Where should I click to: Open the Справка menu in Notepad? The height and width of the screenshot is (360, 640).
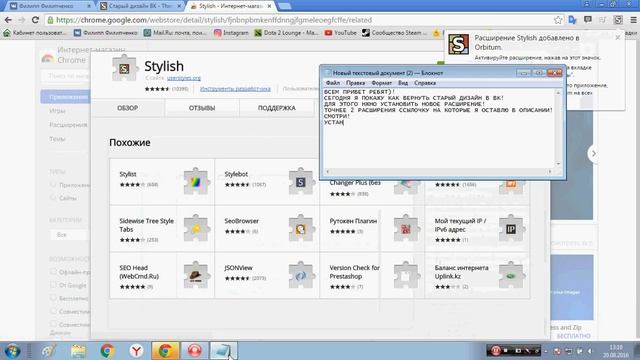click(x=425, y=83)
